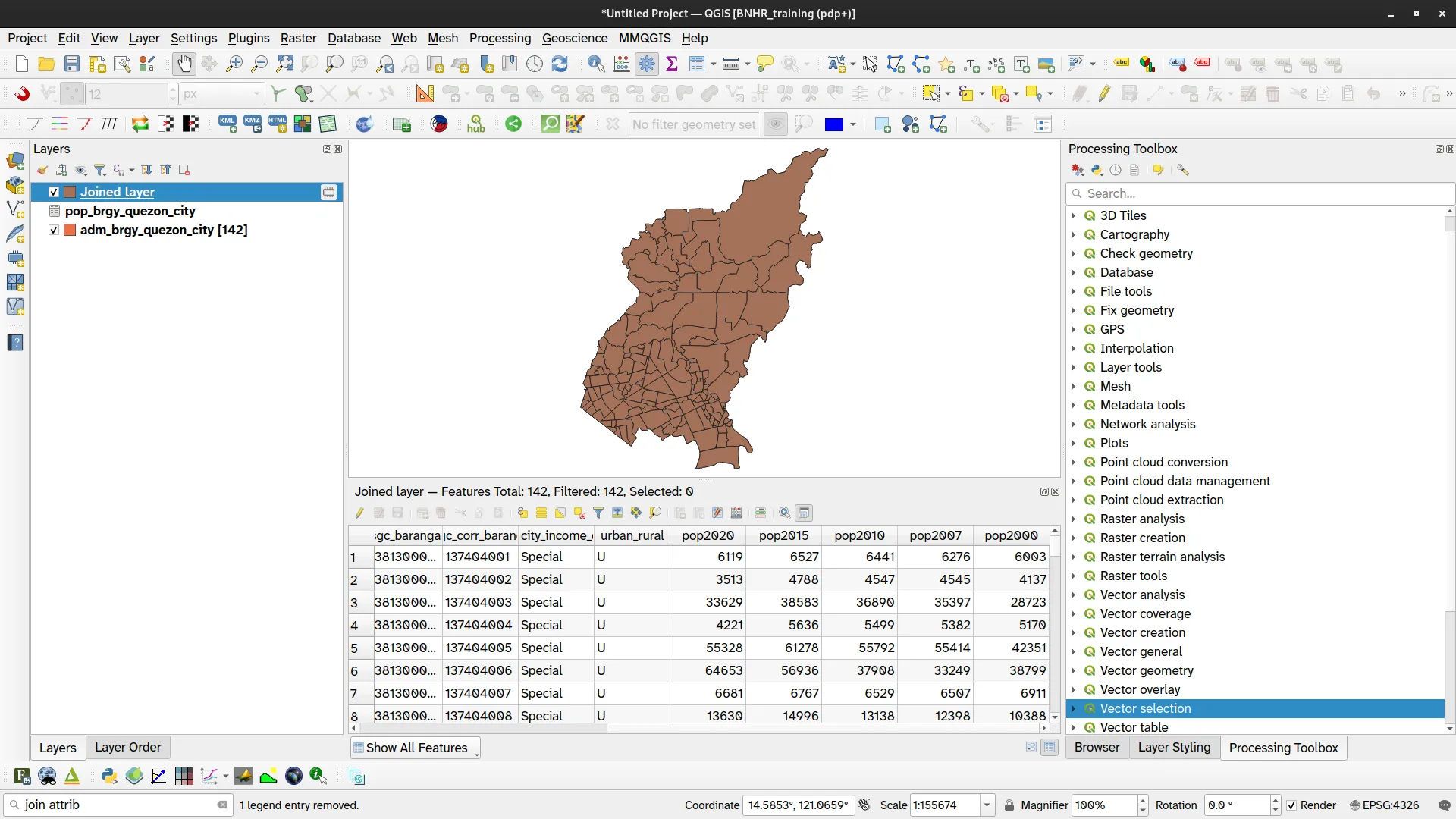Click the Save Project floppy icon
Image resolution: width=1456 pixels, height=819 pixels.
pos(71,64)
